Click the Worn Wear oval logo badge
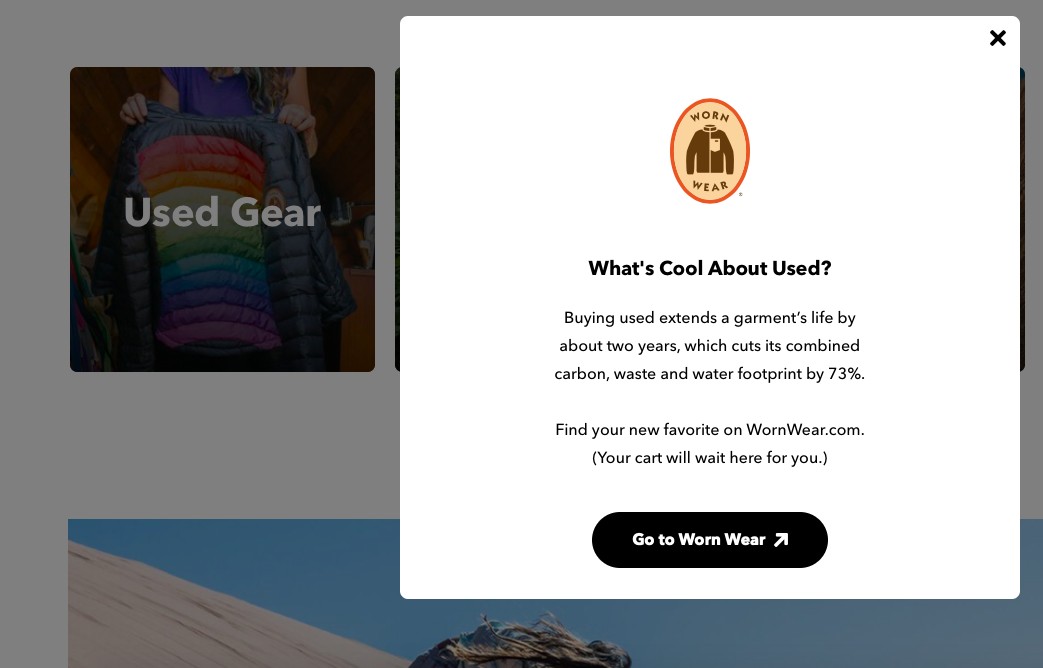The image size is (1043, 668). tap(709, 150)
